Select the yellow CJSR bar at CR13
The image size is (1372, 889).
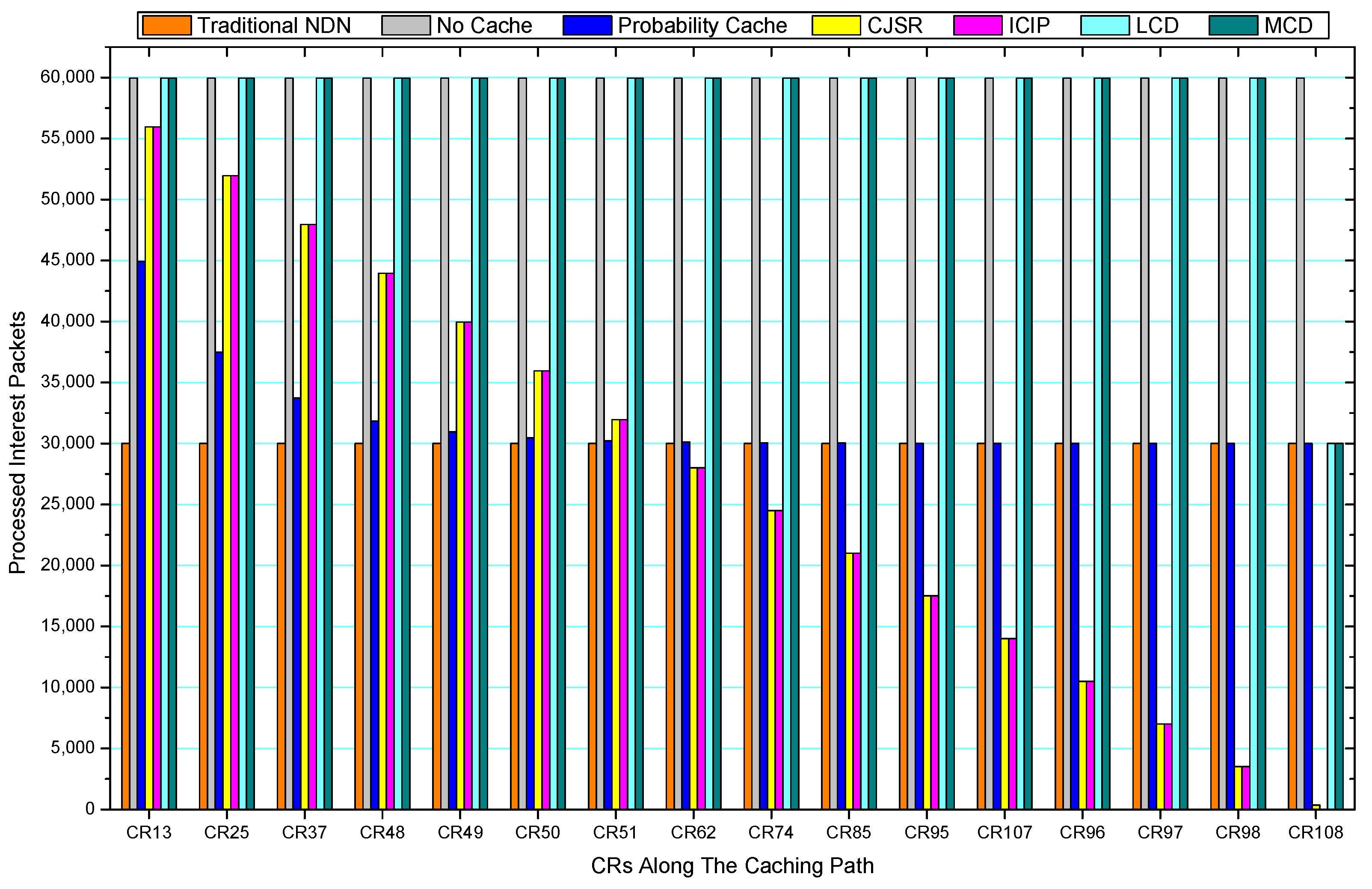[x=149, y=467]
